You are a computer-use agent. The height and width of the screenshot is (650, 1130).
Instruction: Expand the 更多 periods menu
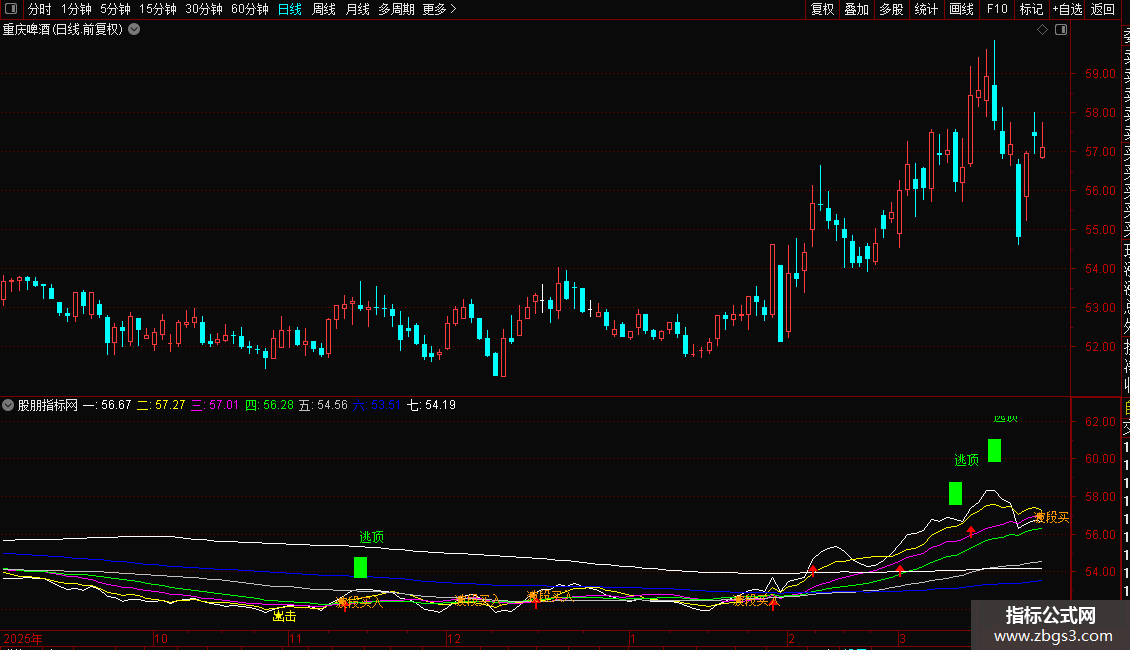point(439,10)
